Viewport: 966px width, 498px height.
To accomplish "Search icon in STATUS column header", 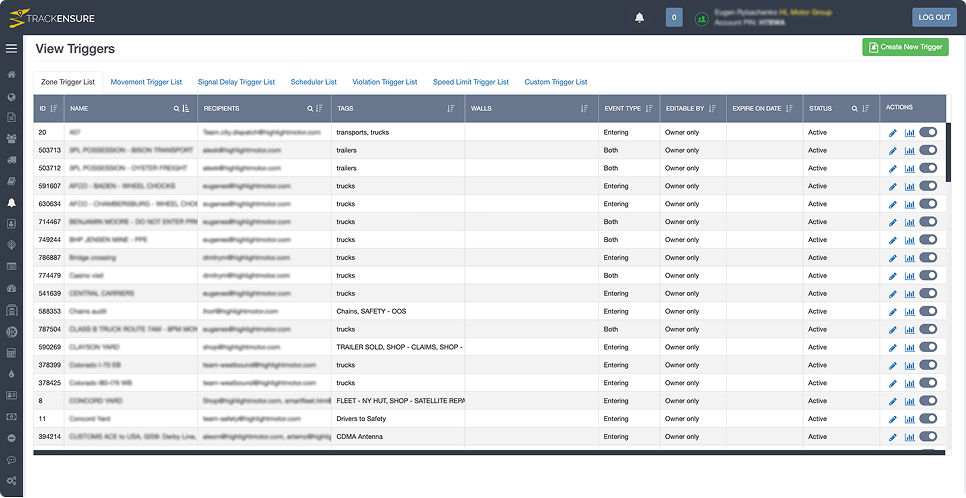I will pyautogui.click(x=854, y=108).
